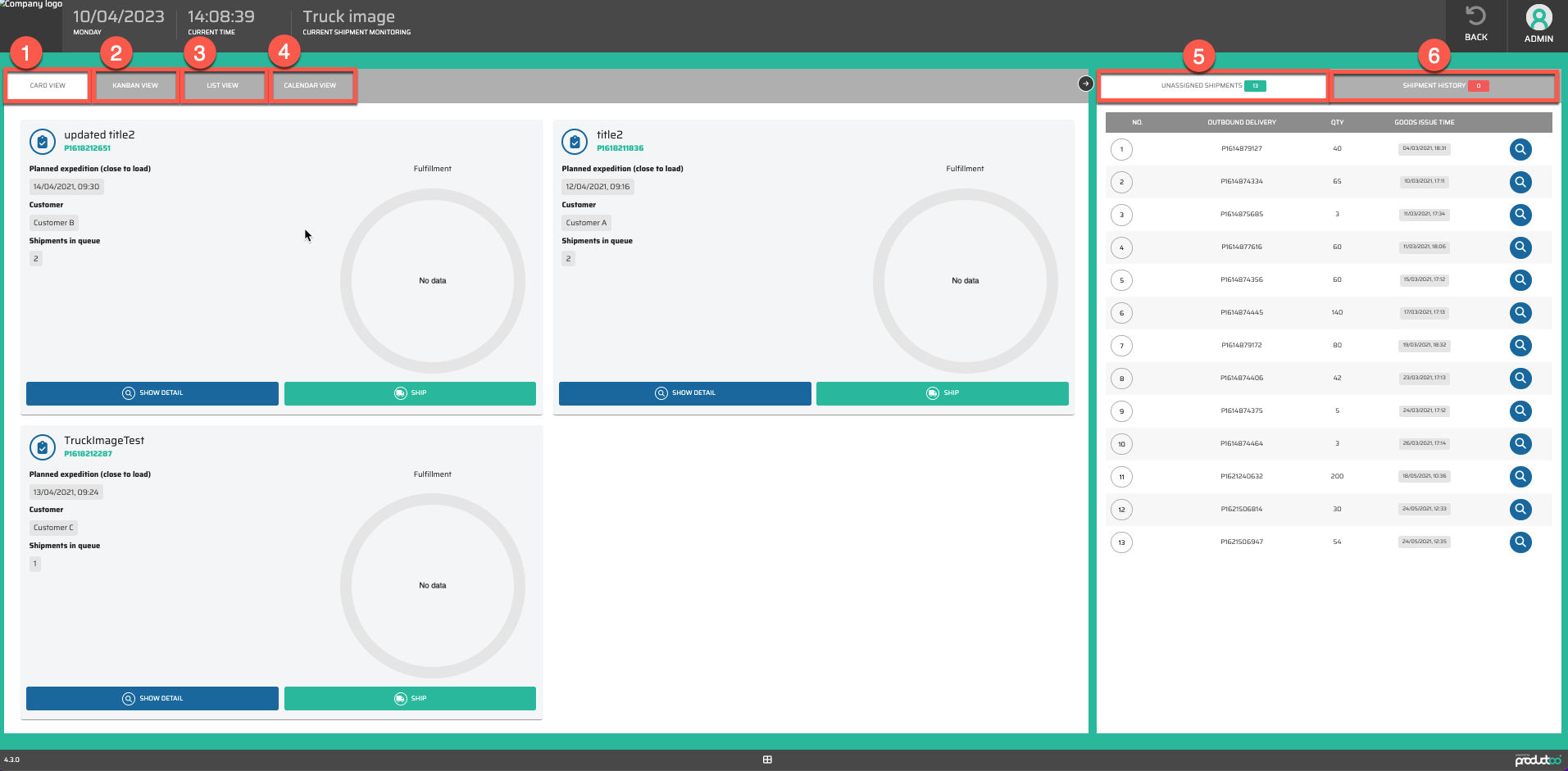Click the Goods Issue Time column header
The width and height of the screenshot is (1568, 771).
pyautogui.click(x=1424, y=123)
